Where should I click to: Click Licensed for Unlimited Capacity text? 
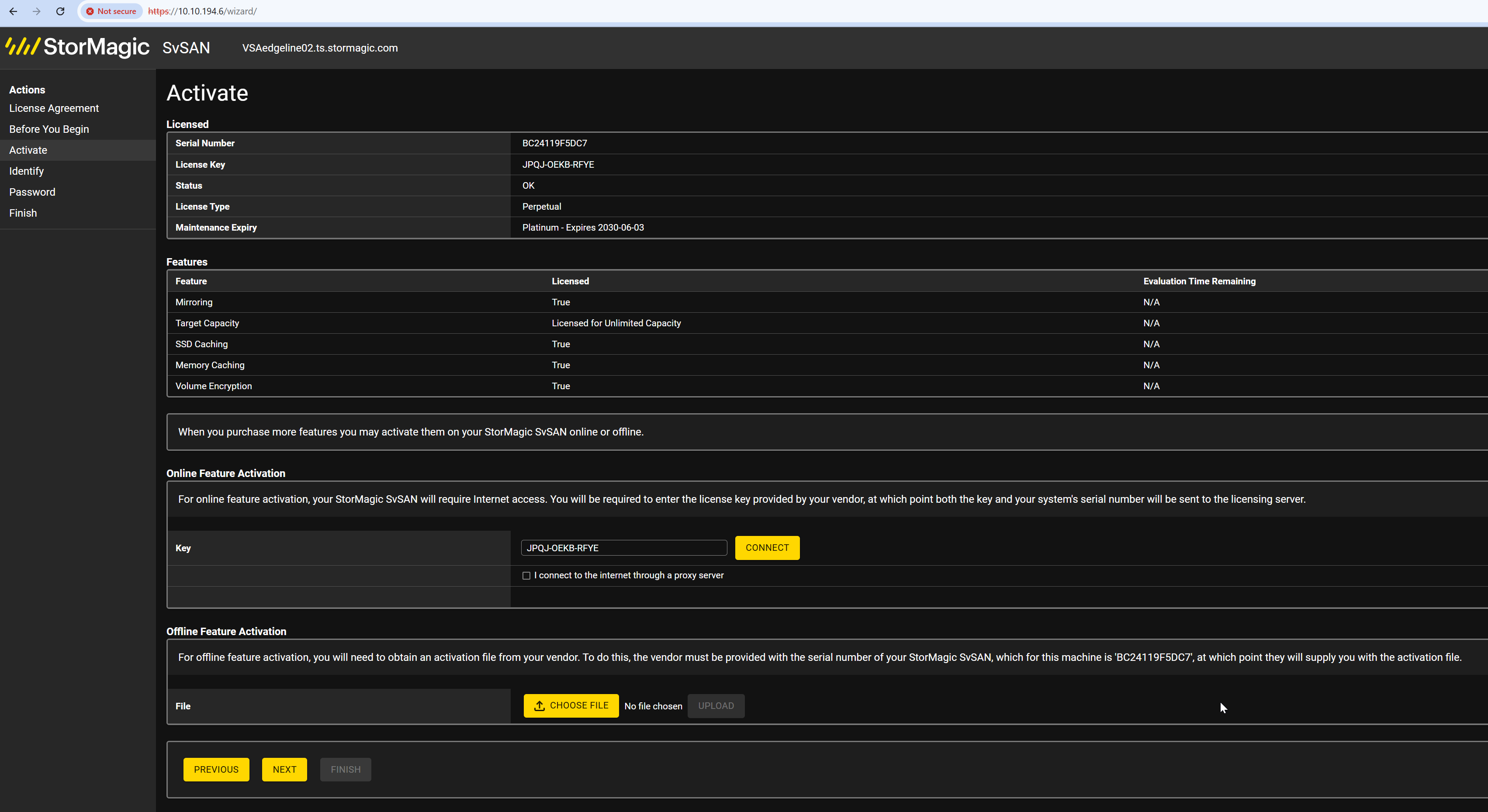point(616,323)
